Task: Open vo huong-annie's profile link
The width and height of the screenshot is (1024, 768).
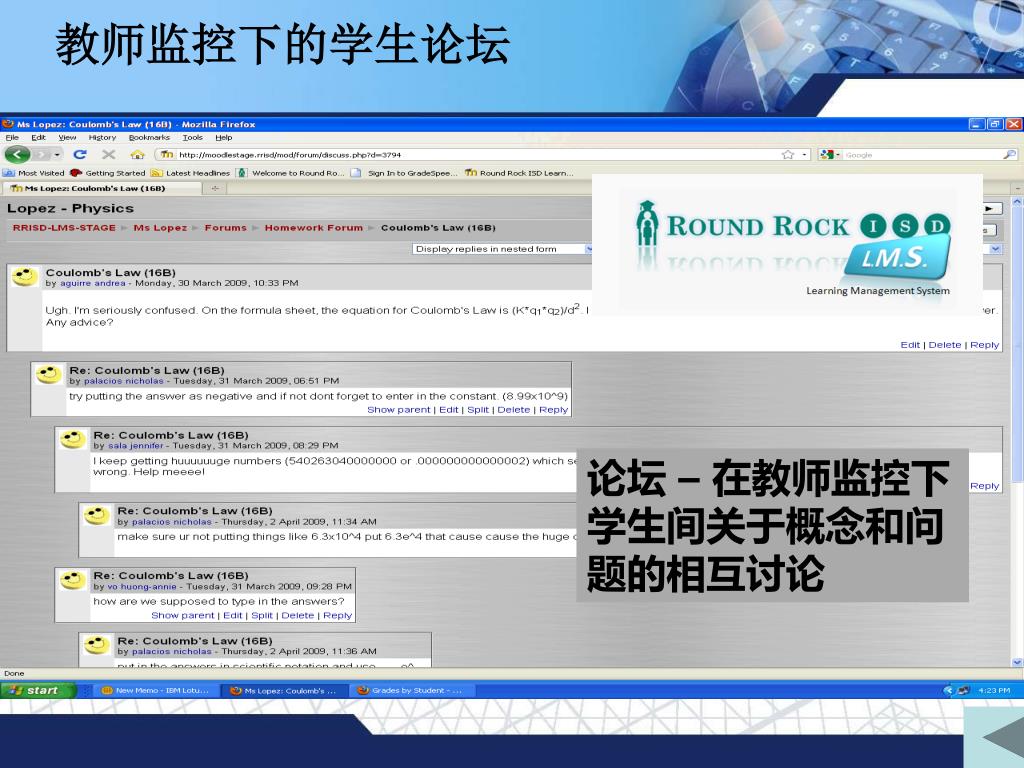Action: click(142, 587)
